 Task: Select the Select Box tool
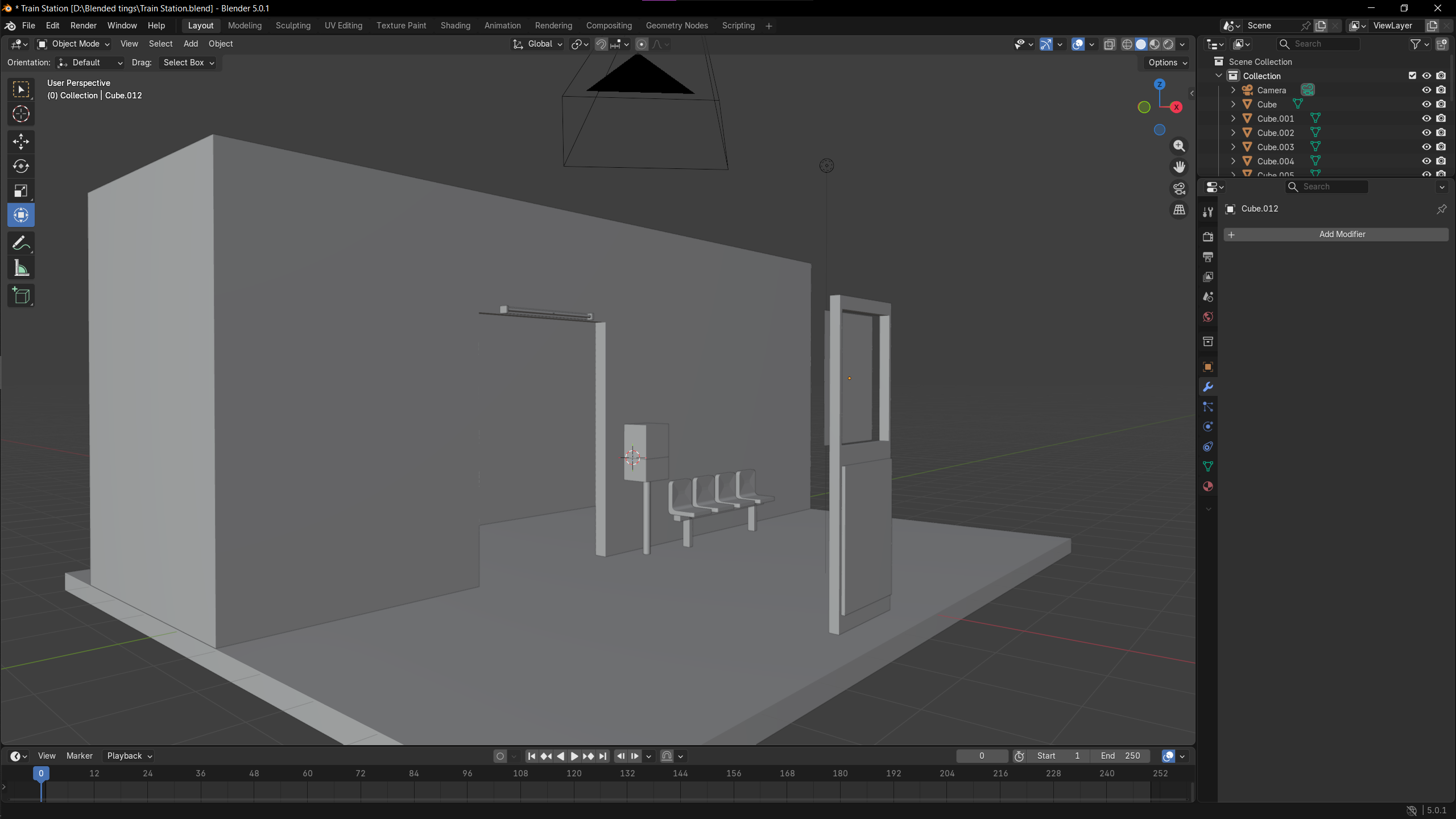point(21,89)
